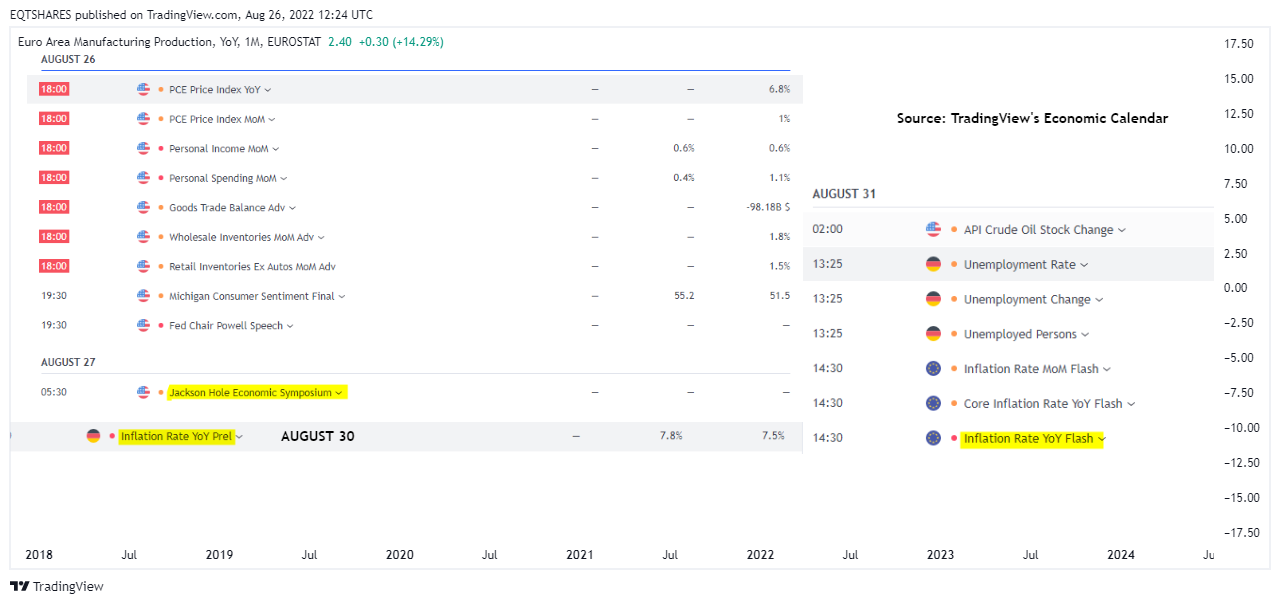1280x604 pixels.
Task: Click the US flag beside PCE Price Index MoM
Action: coord(143,119)
